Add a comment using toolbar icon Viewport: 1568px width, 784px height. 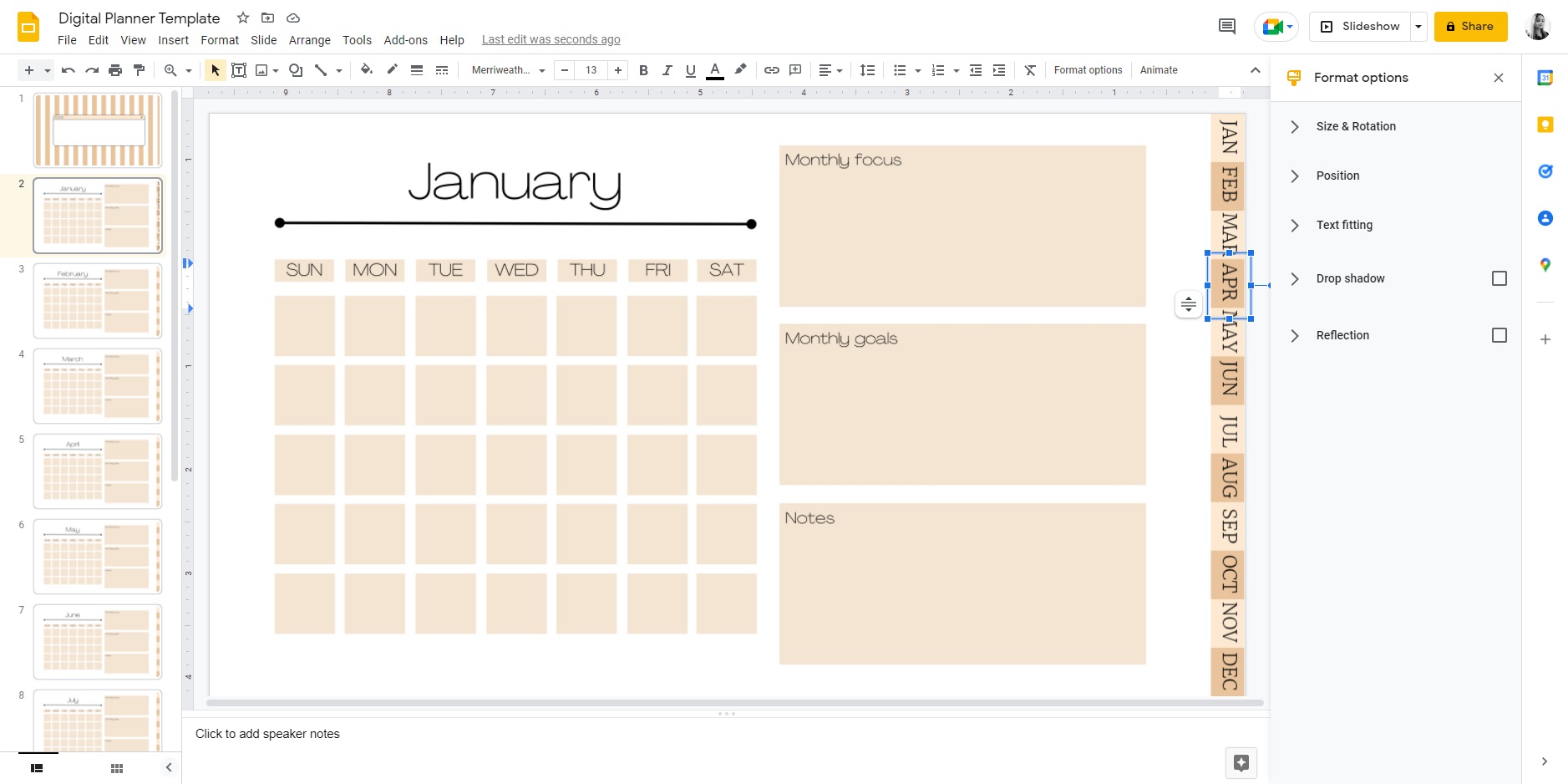[795, 70]
